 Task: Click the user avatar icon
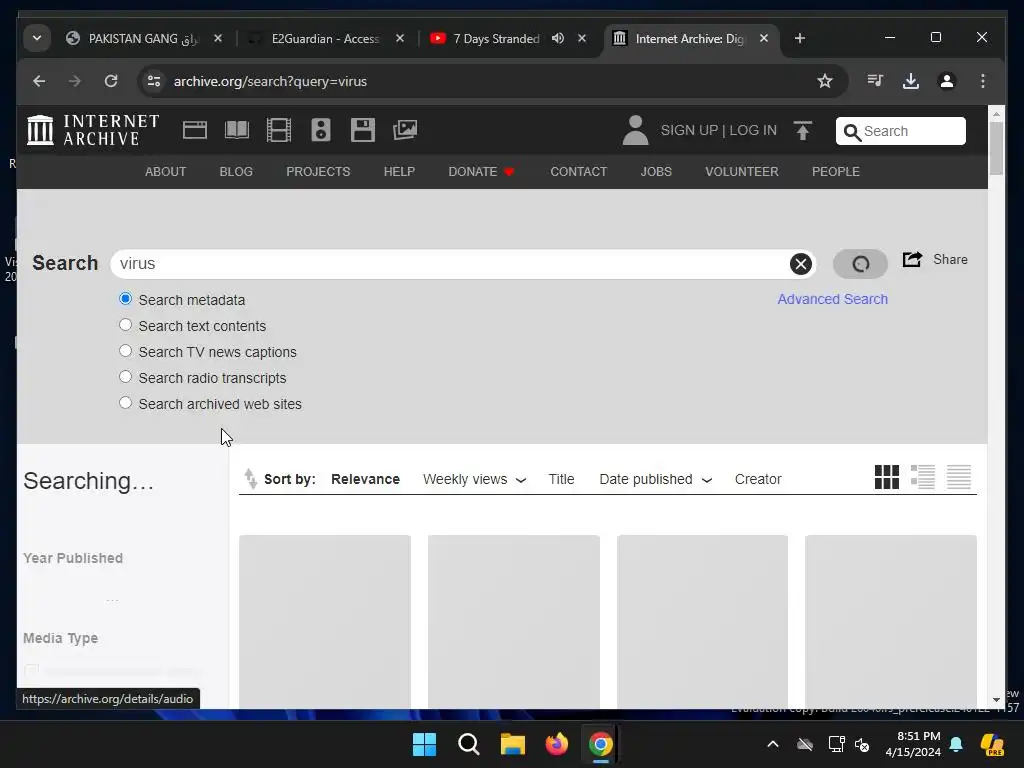(635, 130)
